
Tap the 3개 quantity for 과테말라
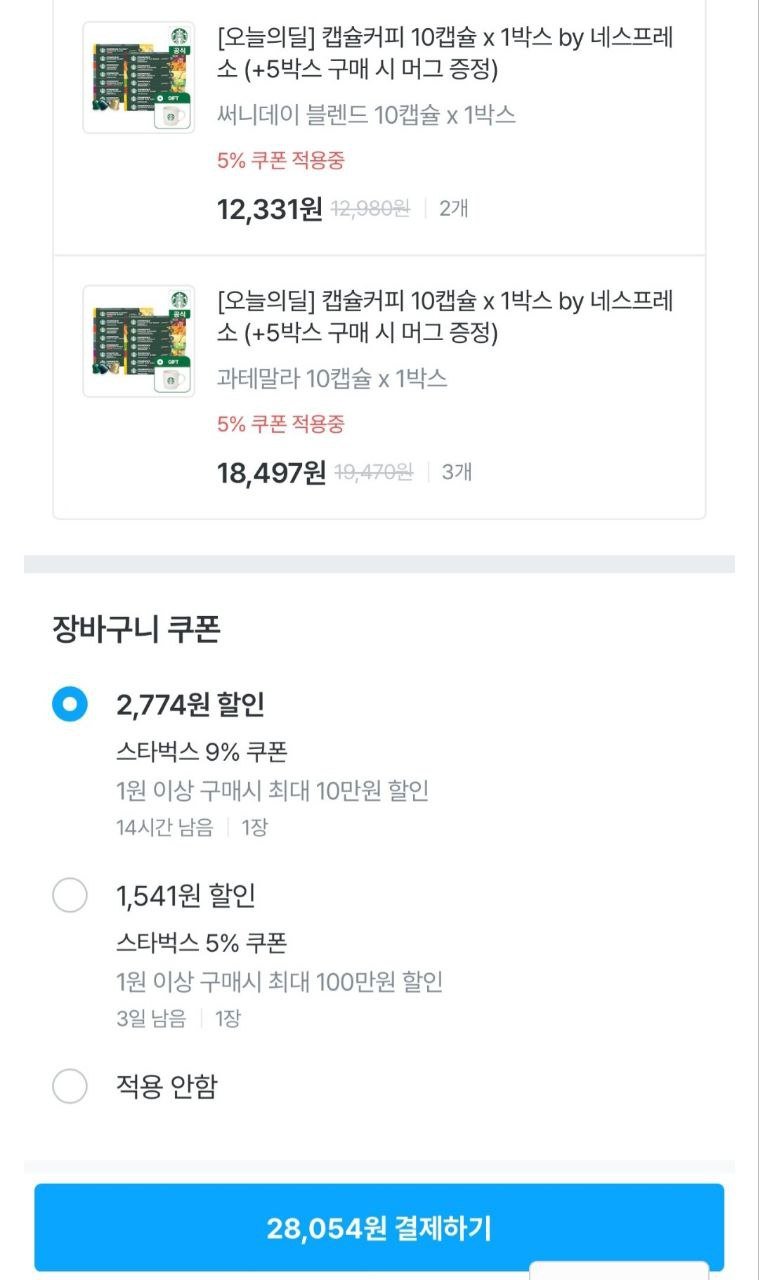coord(456,472)
